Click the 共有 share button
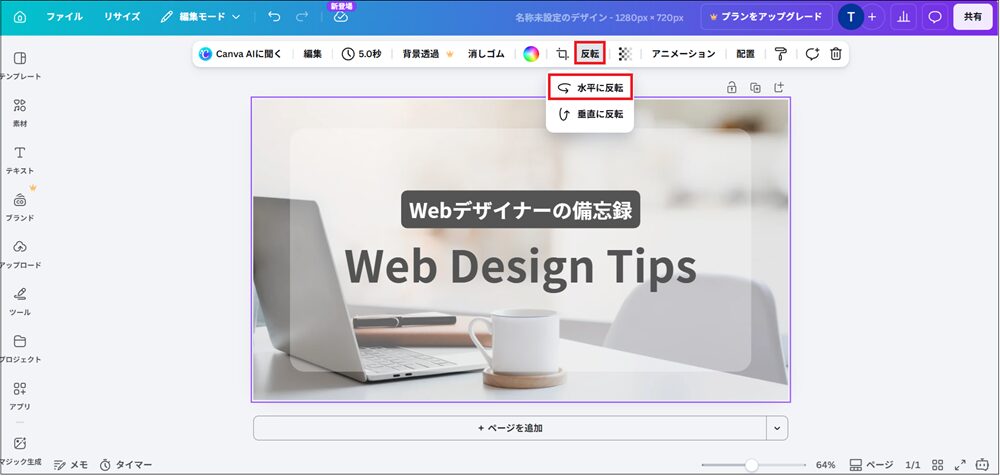 tap(973, 17)
